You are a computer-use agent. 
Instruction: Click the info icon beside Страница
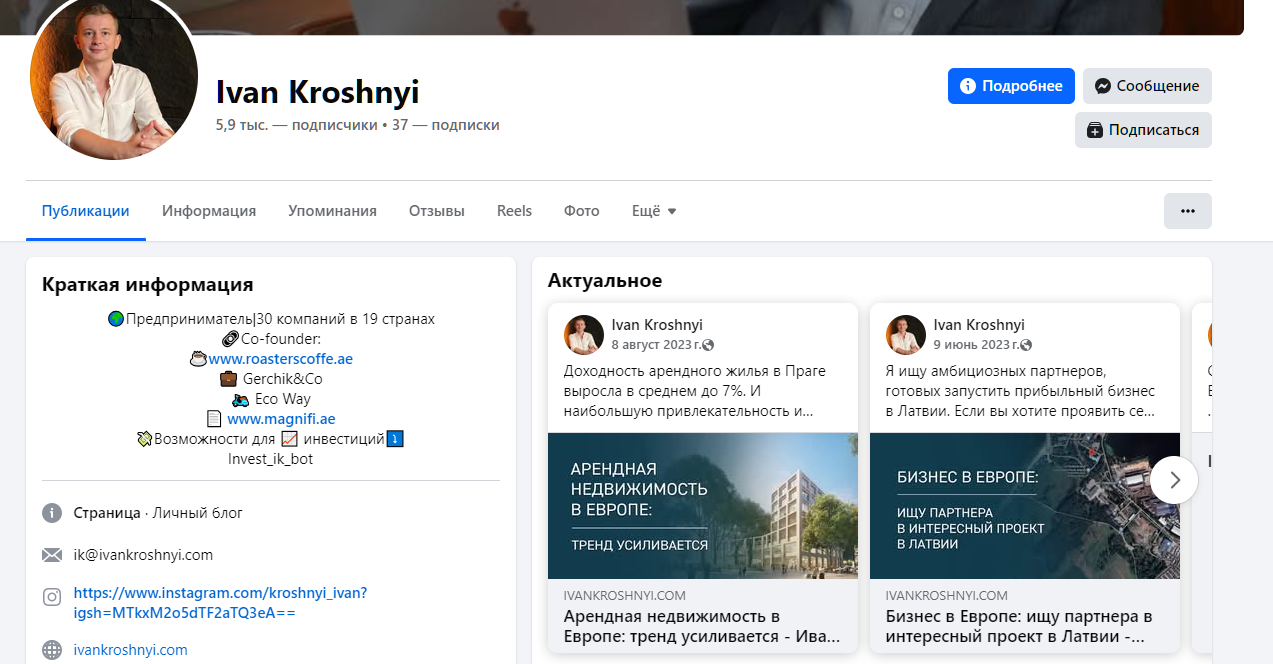point(52,513)
